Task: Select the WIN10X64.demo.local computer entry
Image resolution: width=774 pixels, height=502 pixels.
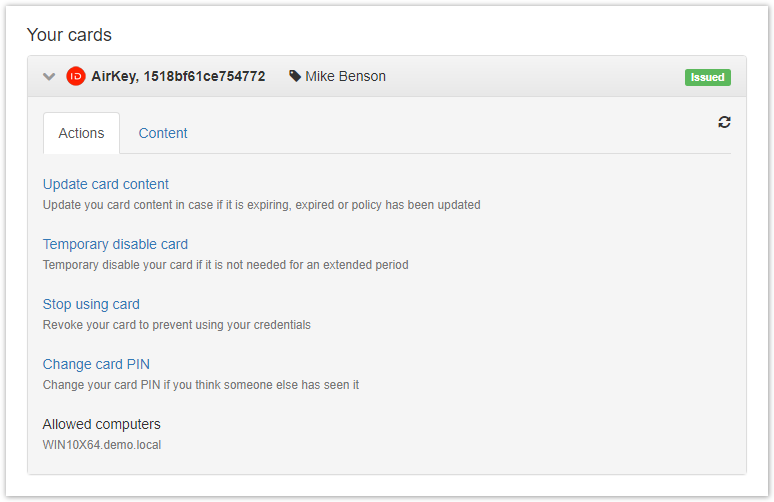Action: point(101,445)
